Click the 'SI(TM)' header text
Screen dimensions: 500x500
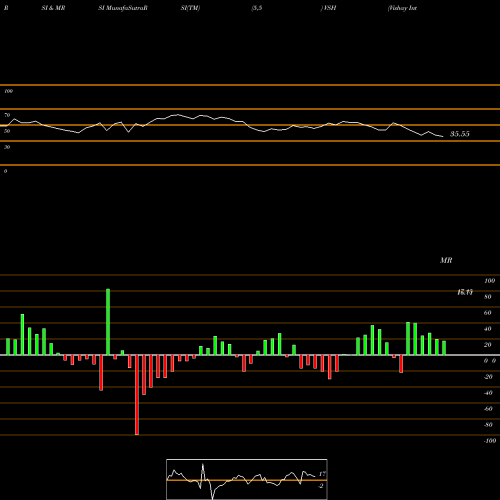190,8
